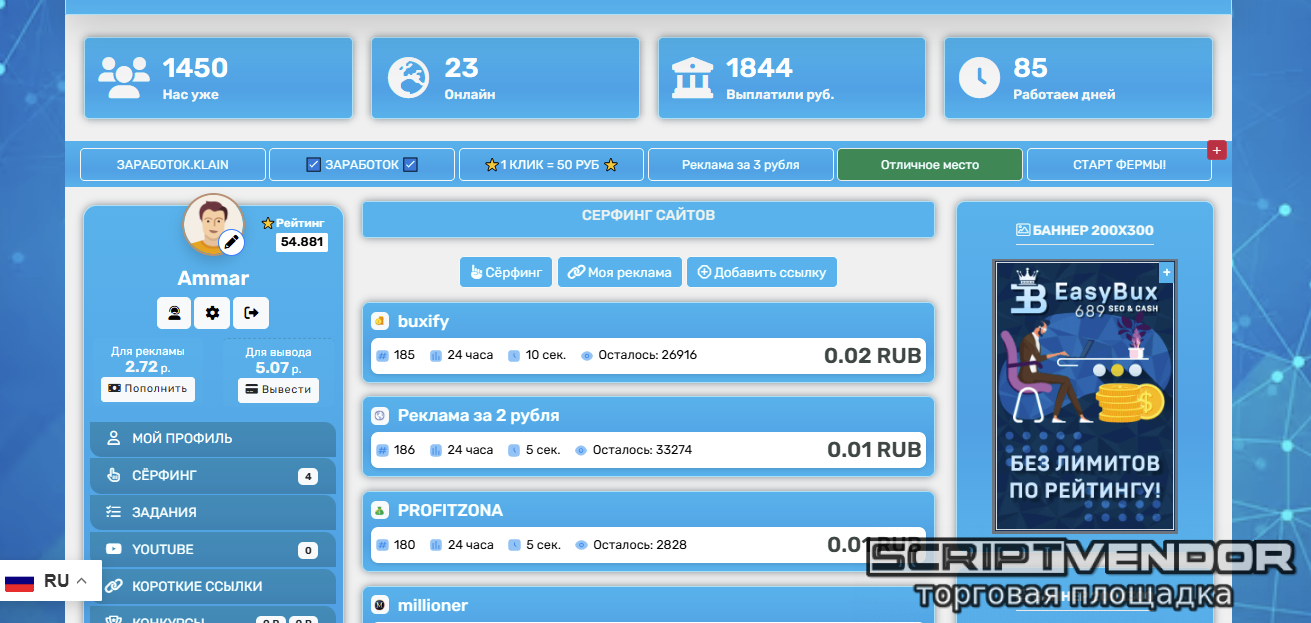Click the plus icon on EasyBux banner
The height and width of the screenshot is (623, 1311).
[1166, 271]
